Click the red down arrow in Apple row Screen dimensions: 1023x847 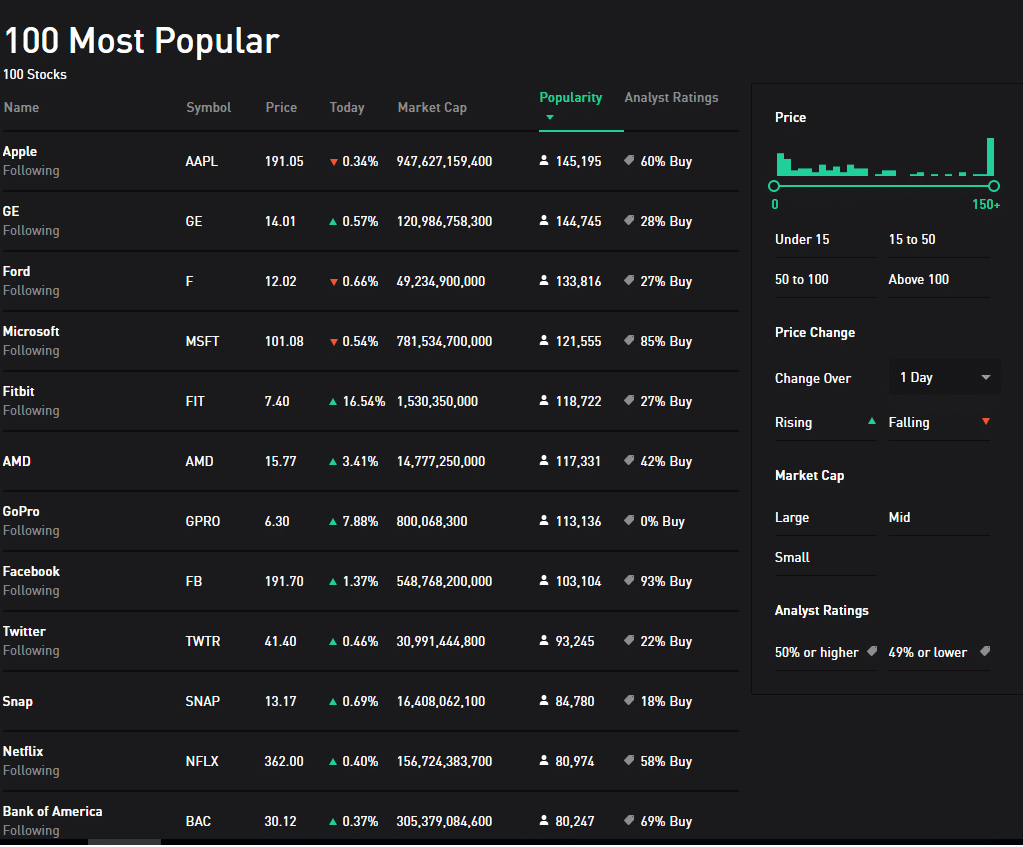[x=333, y=162]
